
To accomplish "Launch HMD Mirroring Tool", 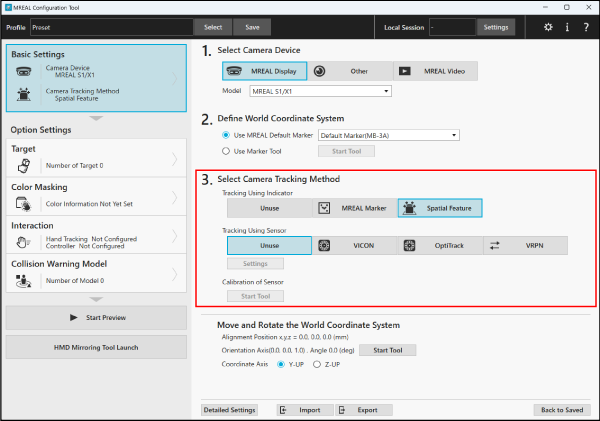I will click(x=96, y=348).
